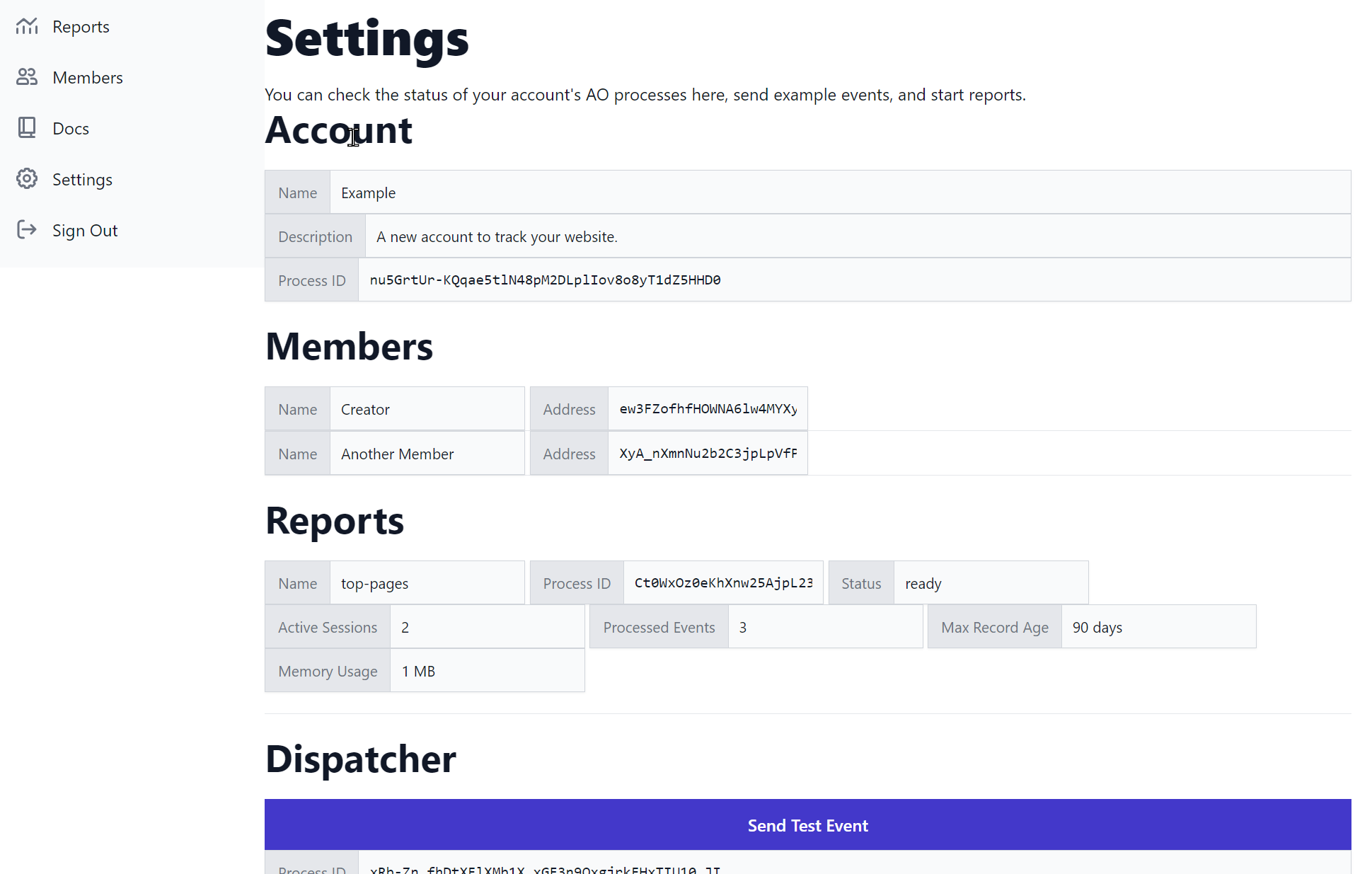Image resolution: width=1372 pixels, height=874 pixels.
Task: Click the Max Record Age field
Action: tap(1158, 627)
